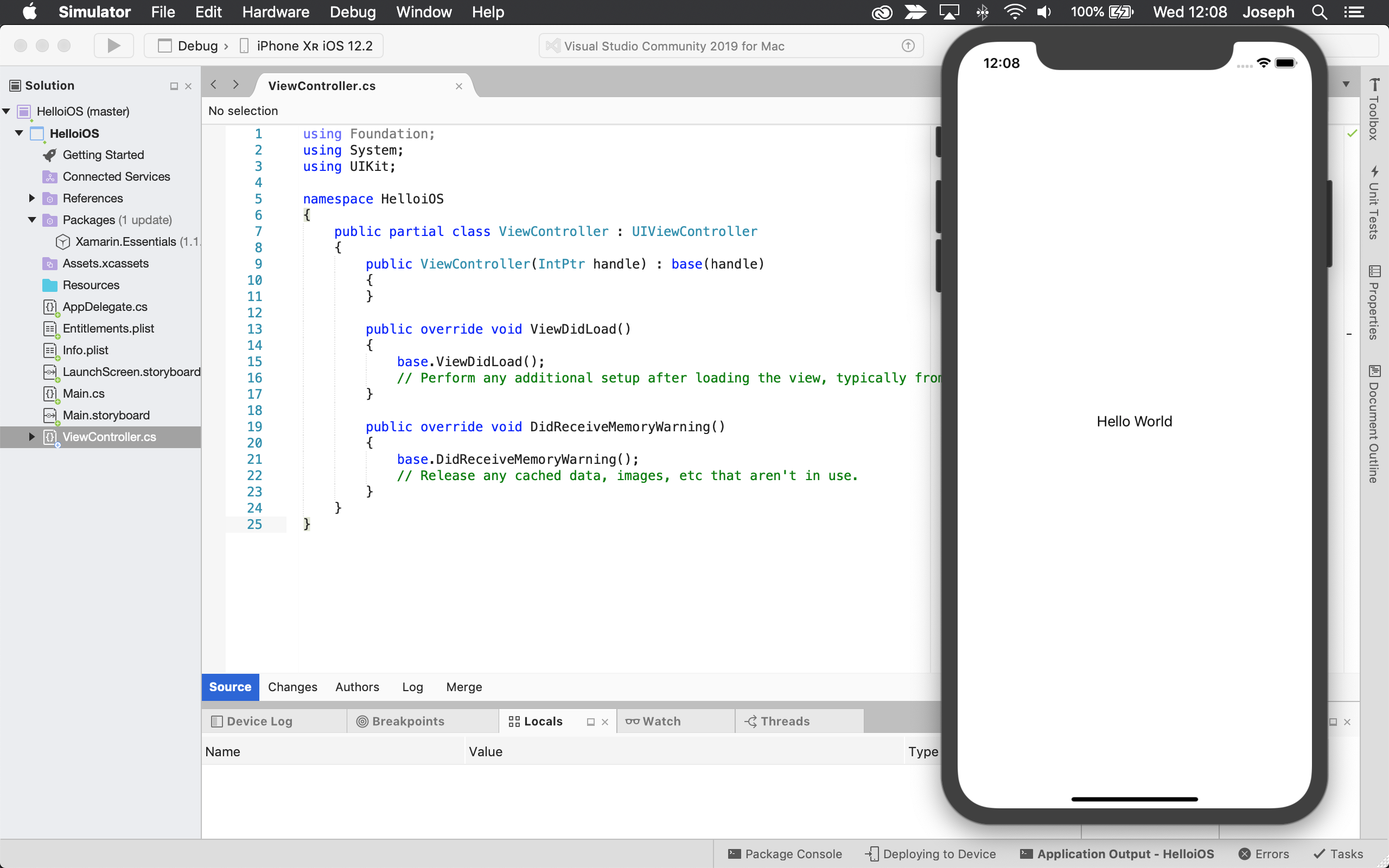Open the iPhone XR iOS 12.2 device selector
1389x868 pixels.
point(307,46)
